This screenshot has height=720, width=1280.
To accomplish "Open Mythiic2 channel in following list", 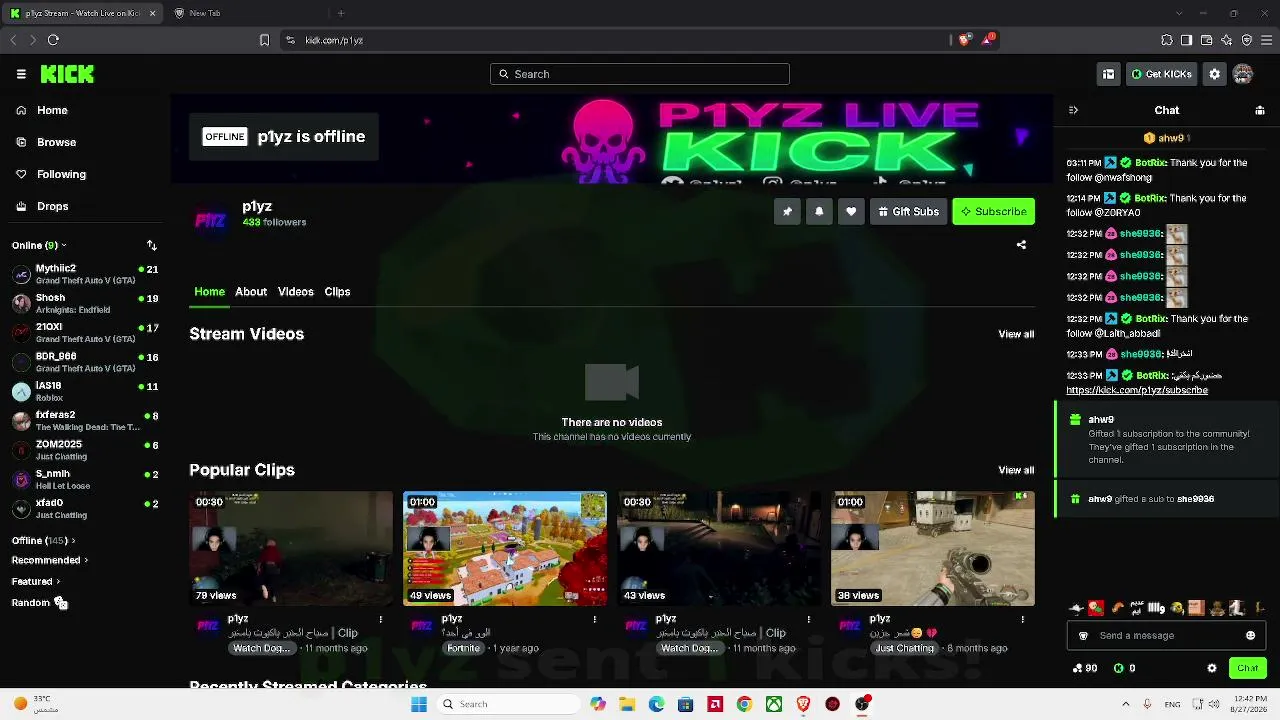I will click(x=85, y=274).
